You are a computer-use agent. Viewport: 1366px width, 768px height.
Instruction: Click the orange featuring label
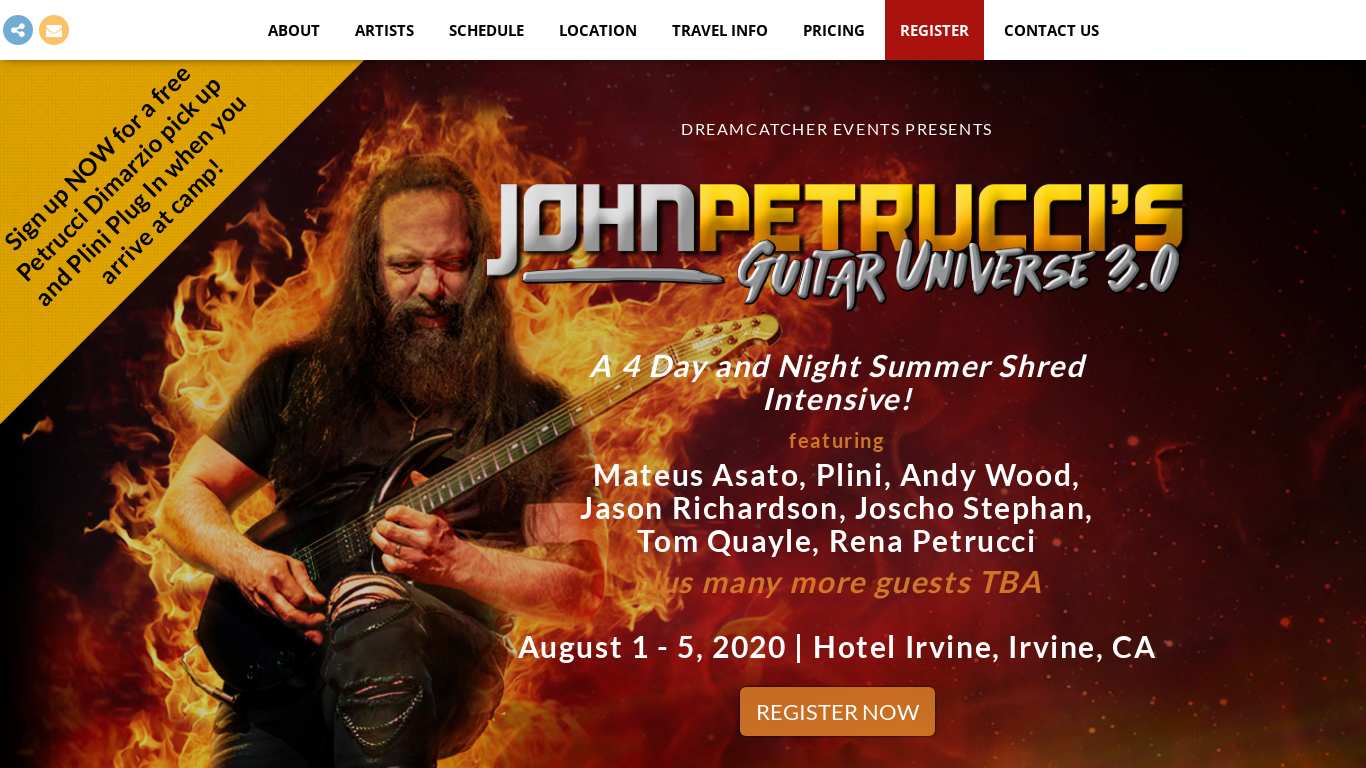tap(837, 441)
